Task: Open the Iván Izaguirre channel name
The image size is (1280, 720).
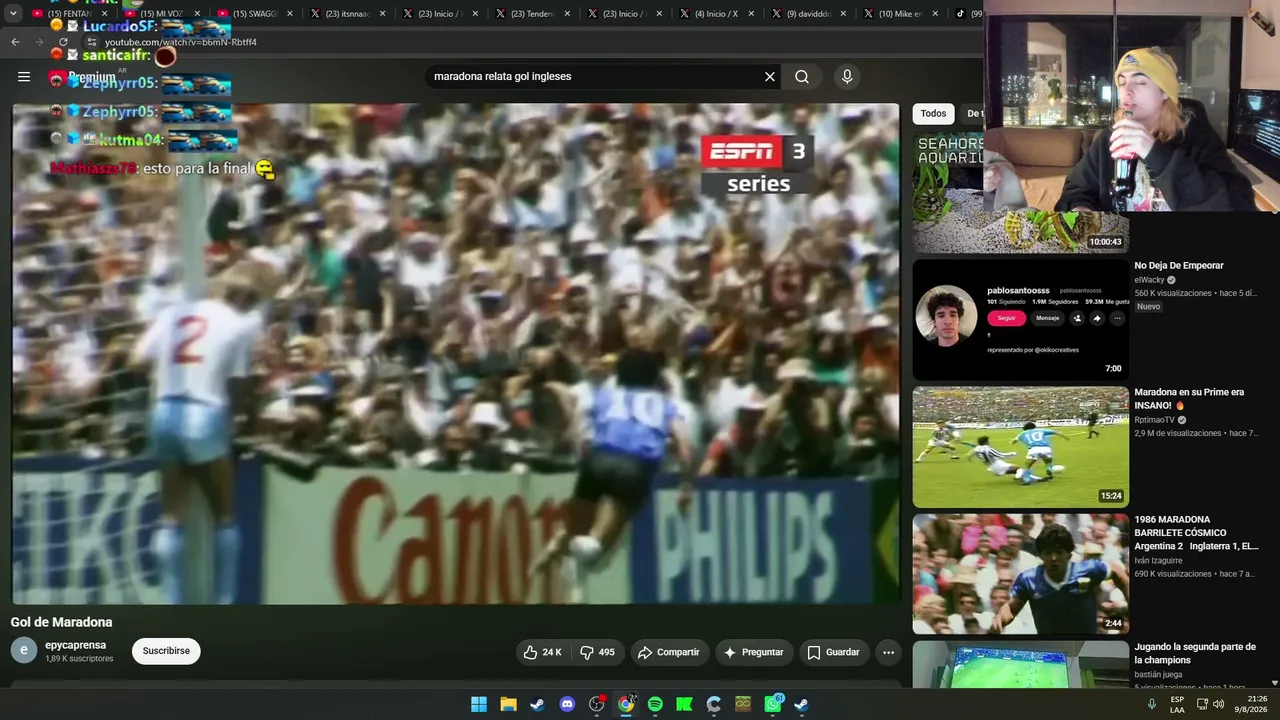Action: coord(1160,561)
